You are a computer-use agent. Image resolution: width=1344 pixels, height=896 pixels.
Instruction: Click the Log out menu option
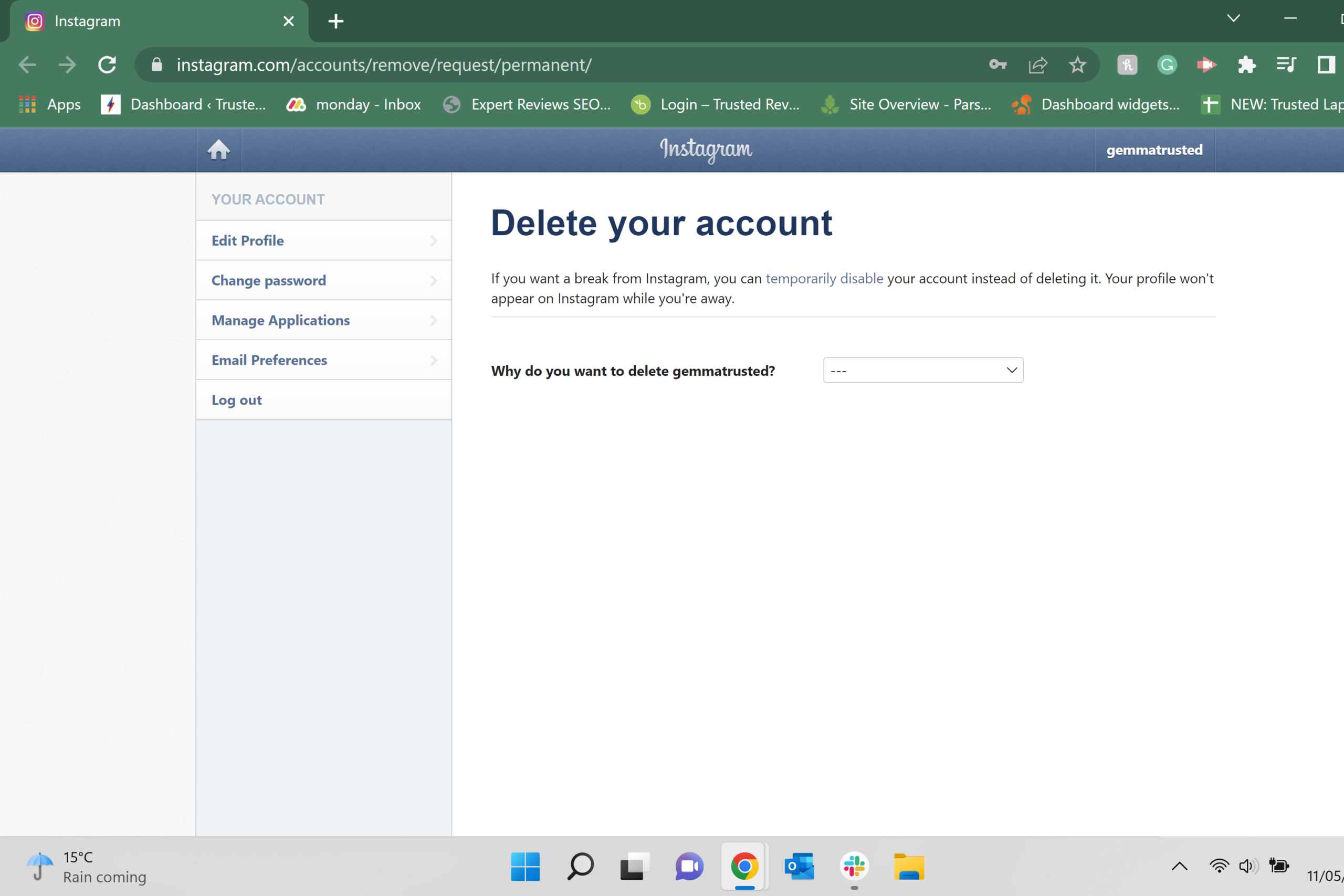click(237, 399)
